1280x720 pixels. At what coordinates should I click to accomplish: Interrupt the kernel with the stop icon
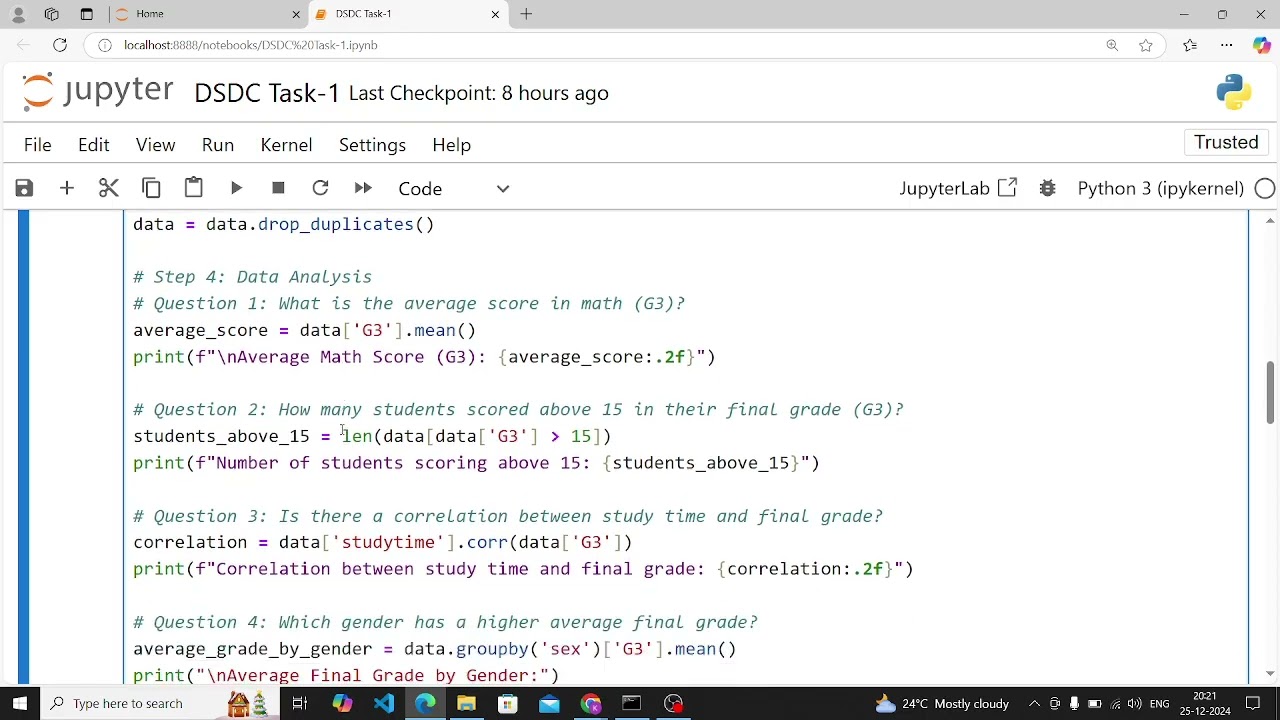[278, 188]
